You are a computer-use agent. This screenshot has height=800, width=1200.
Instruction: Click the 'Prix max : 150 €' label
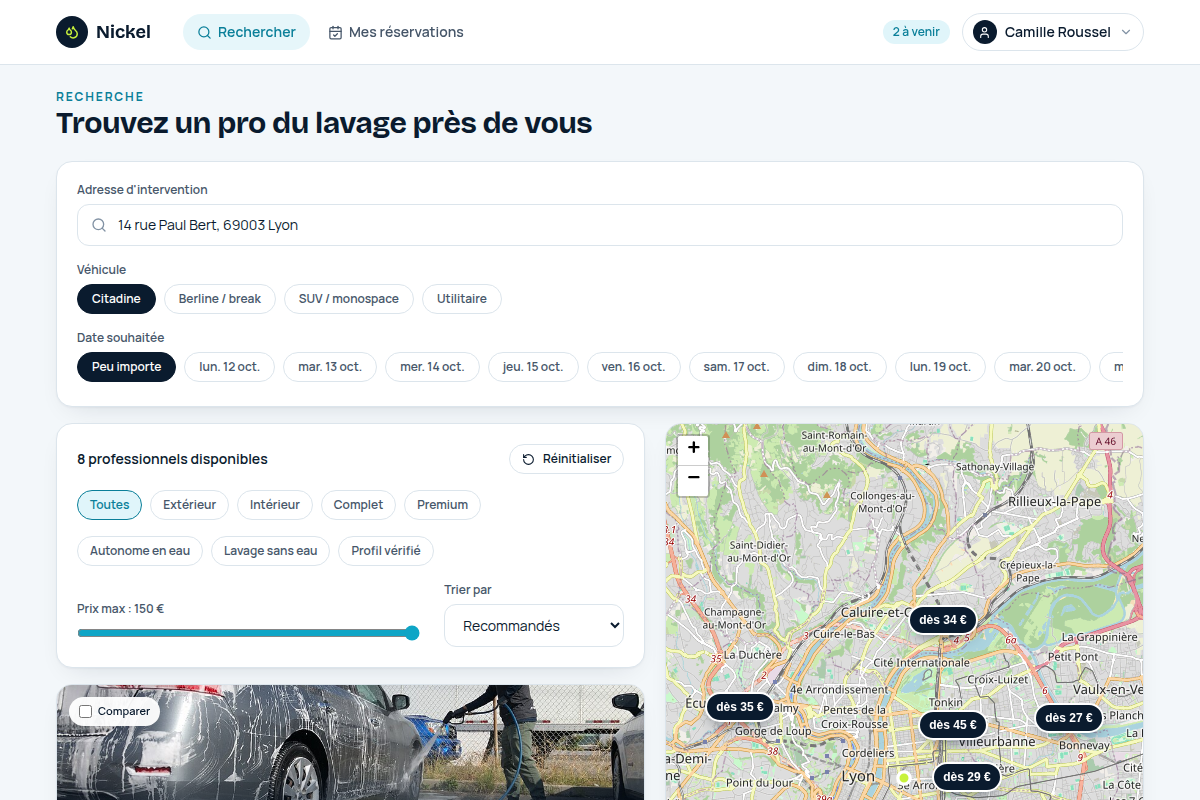coord(120,608)
